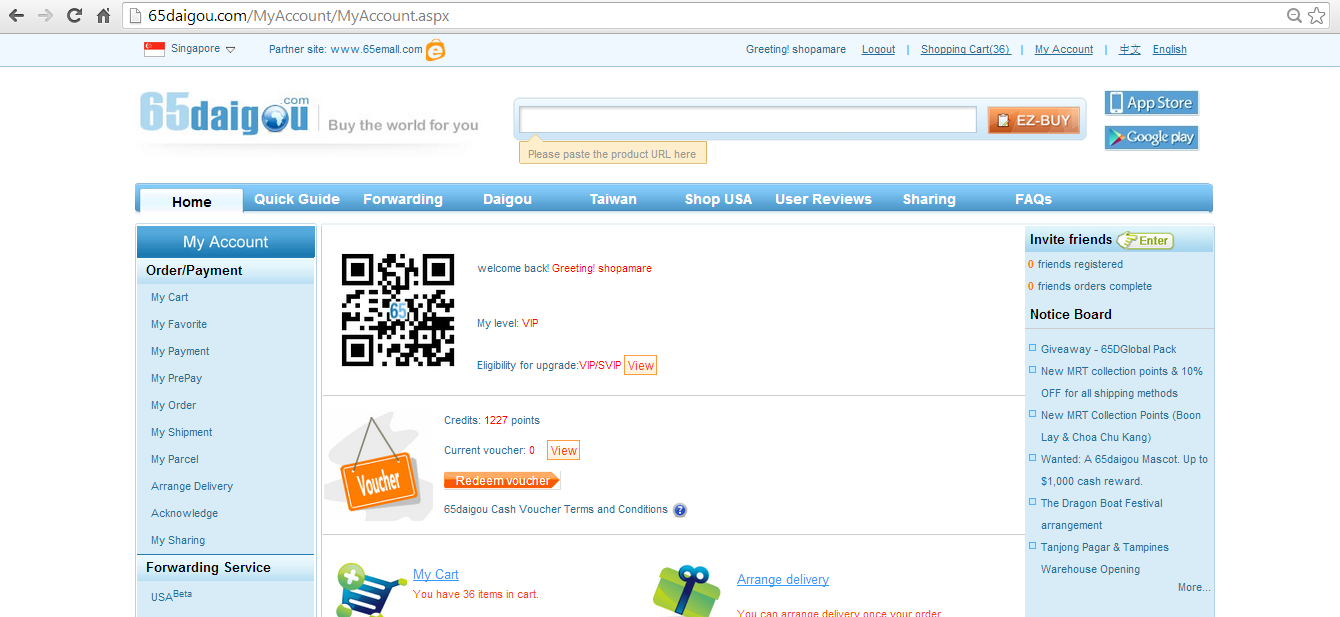Reload the page with refresh icon
Viewport: 1340px width, 617px height.
(x=74, y=16)
